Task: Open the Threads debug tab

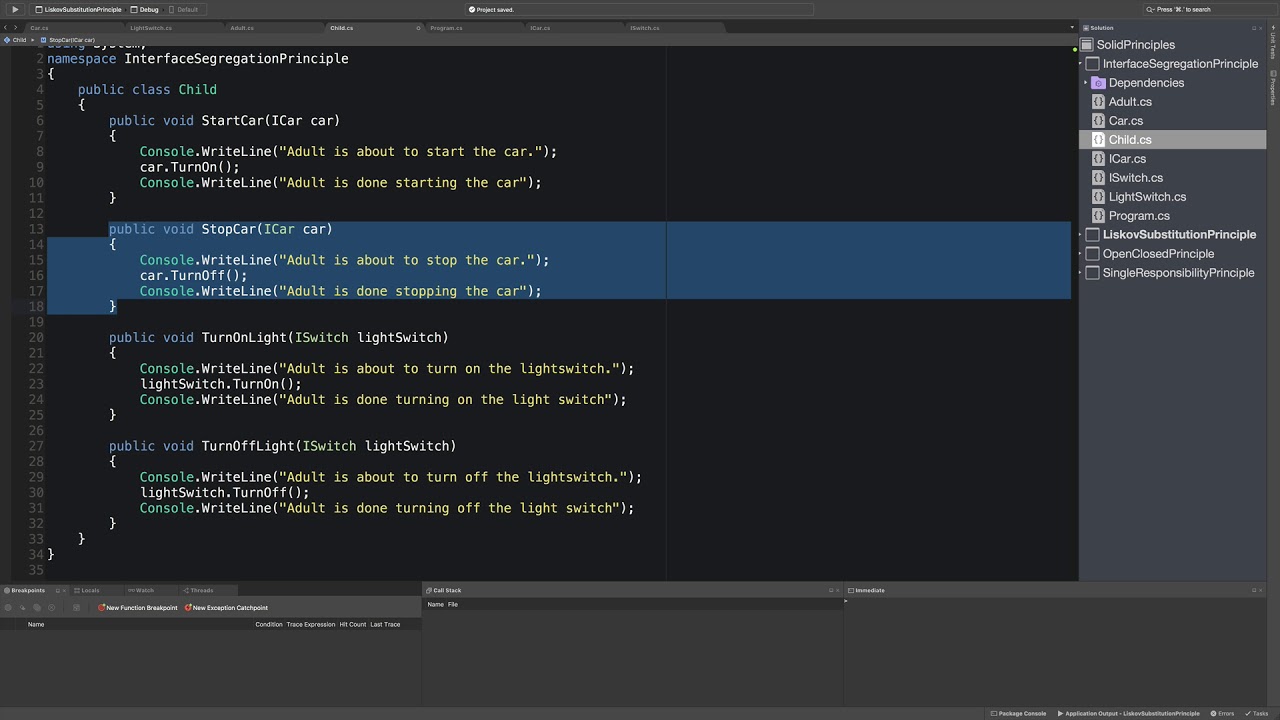Action: [x=201, y=590]
